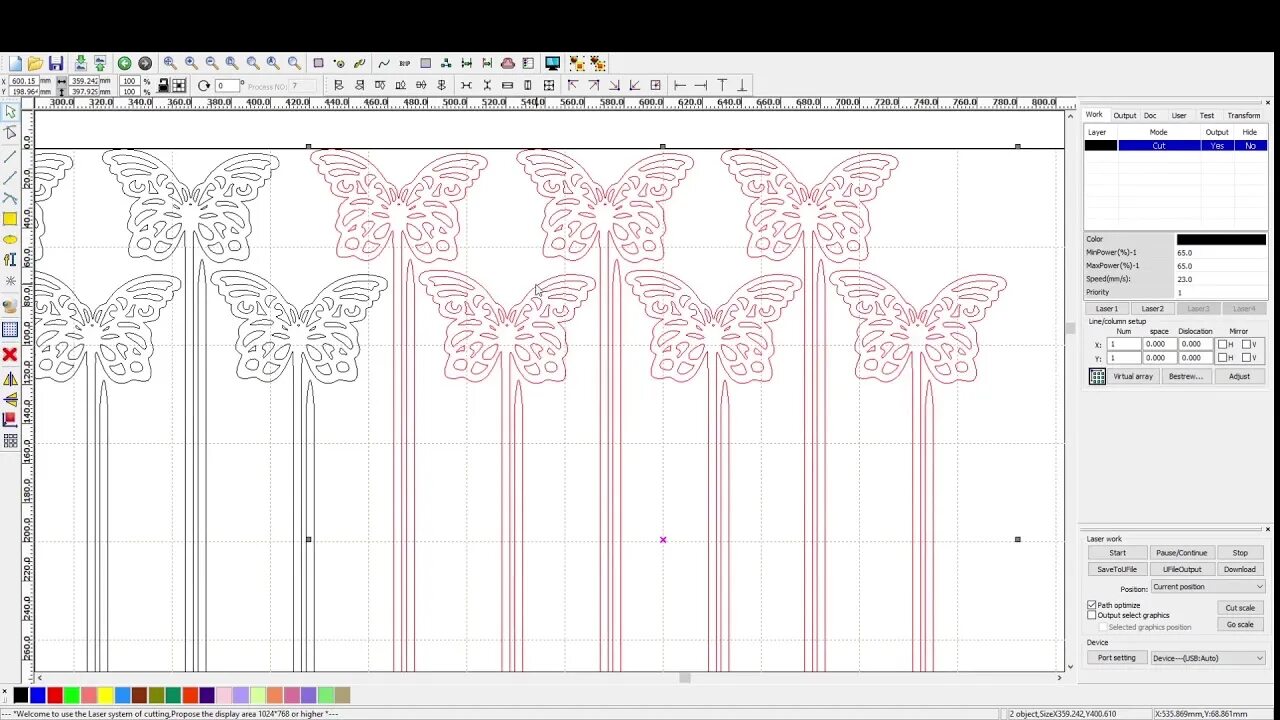Select the arrow Select tool
1280x720 pixels.
(10, 111)
